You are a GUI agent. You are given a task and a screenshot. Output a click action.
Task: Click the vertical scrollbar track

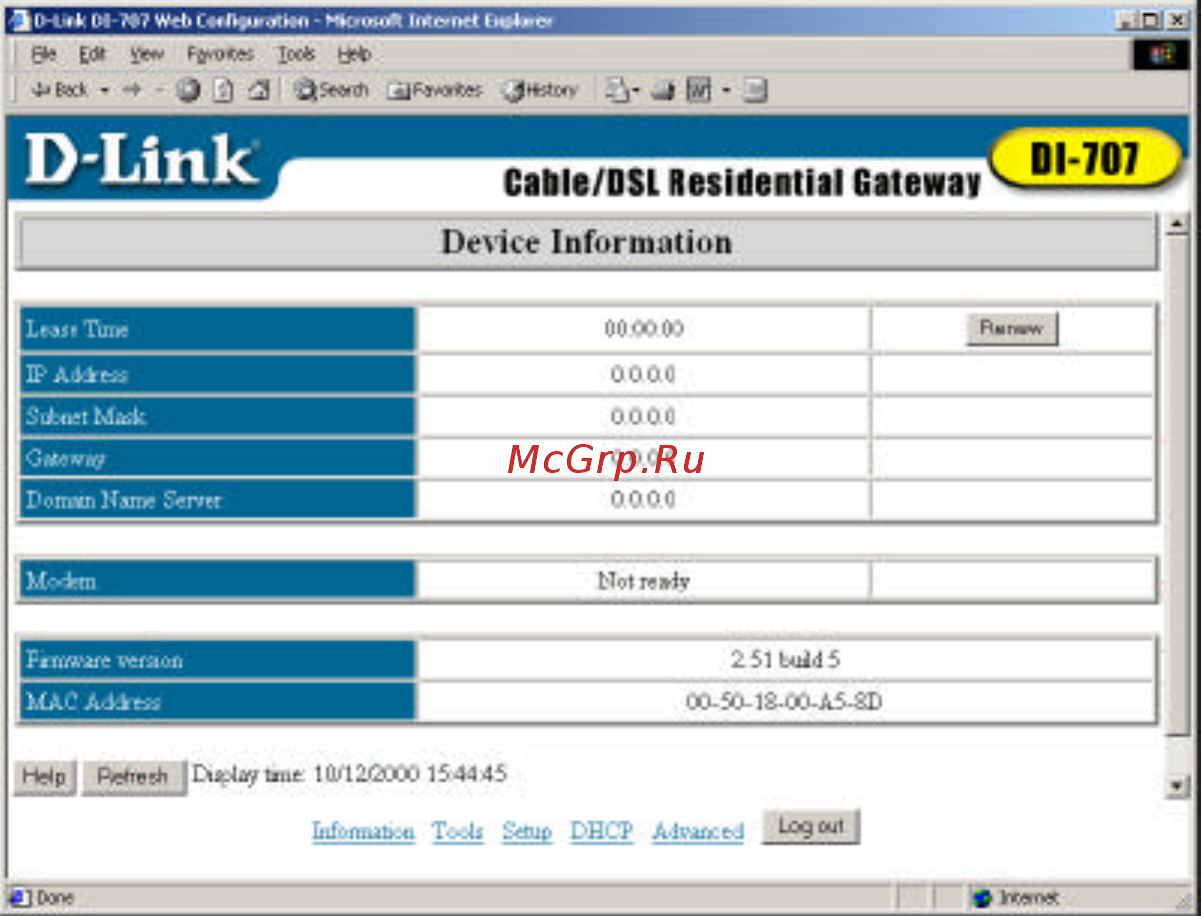coord(1177,755)
